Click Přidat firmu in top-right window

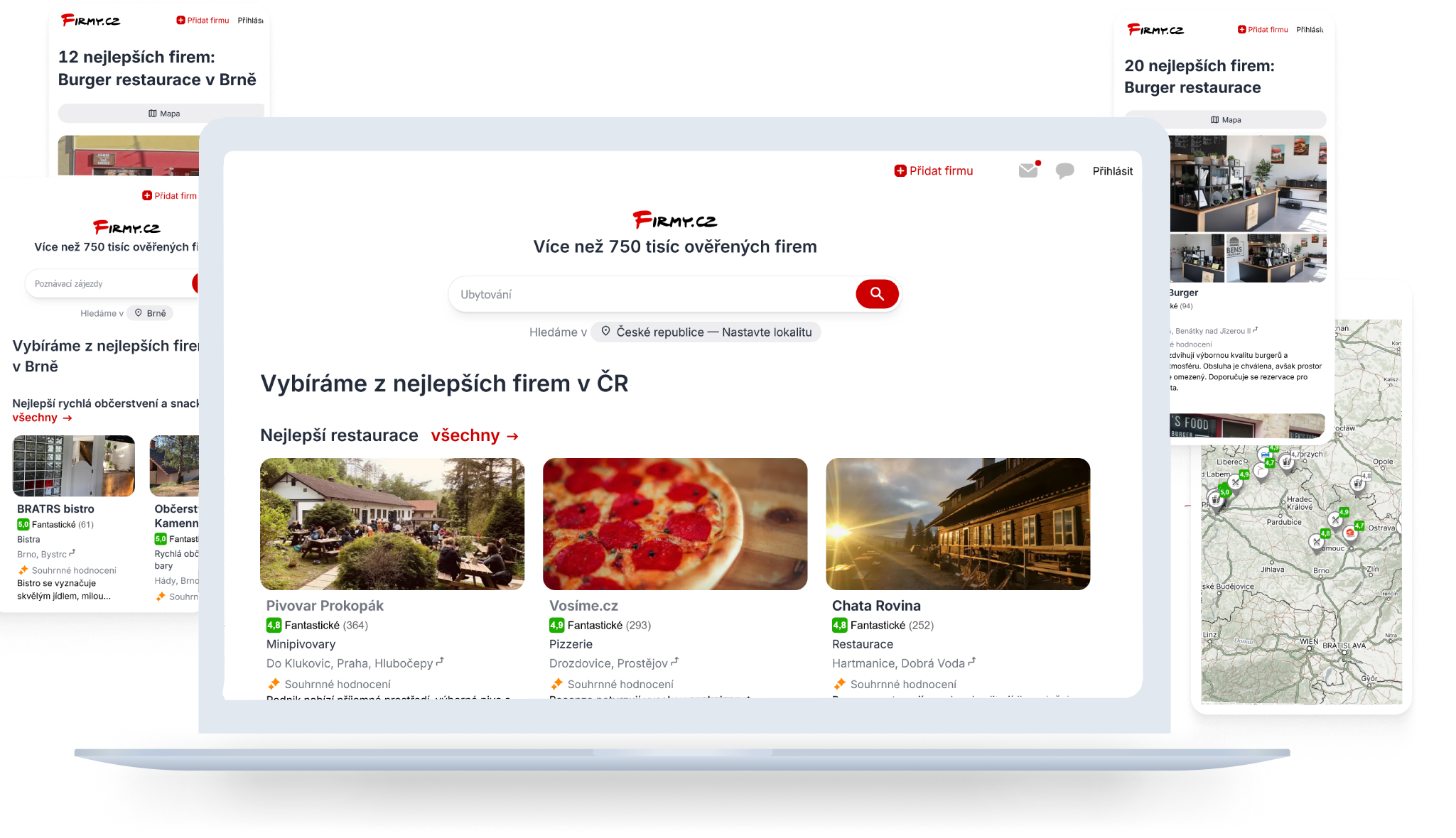[x=1263, y=29]
